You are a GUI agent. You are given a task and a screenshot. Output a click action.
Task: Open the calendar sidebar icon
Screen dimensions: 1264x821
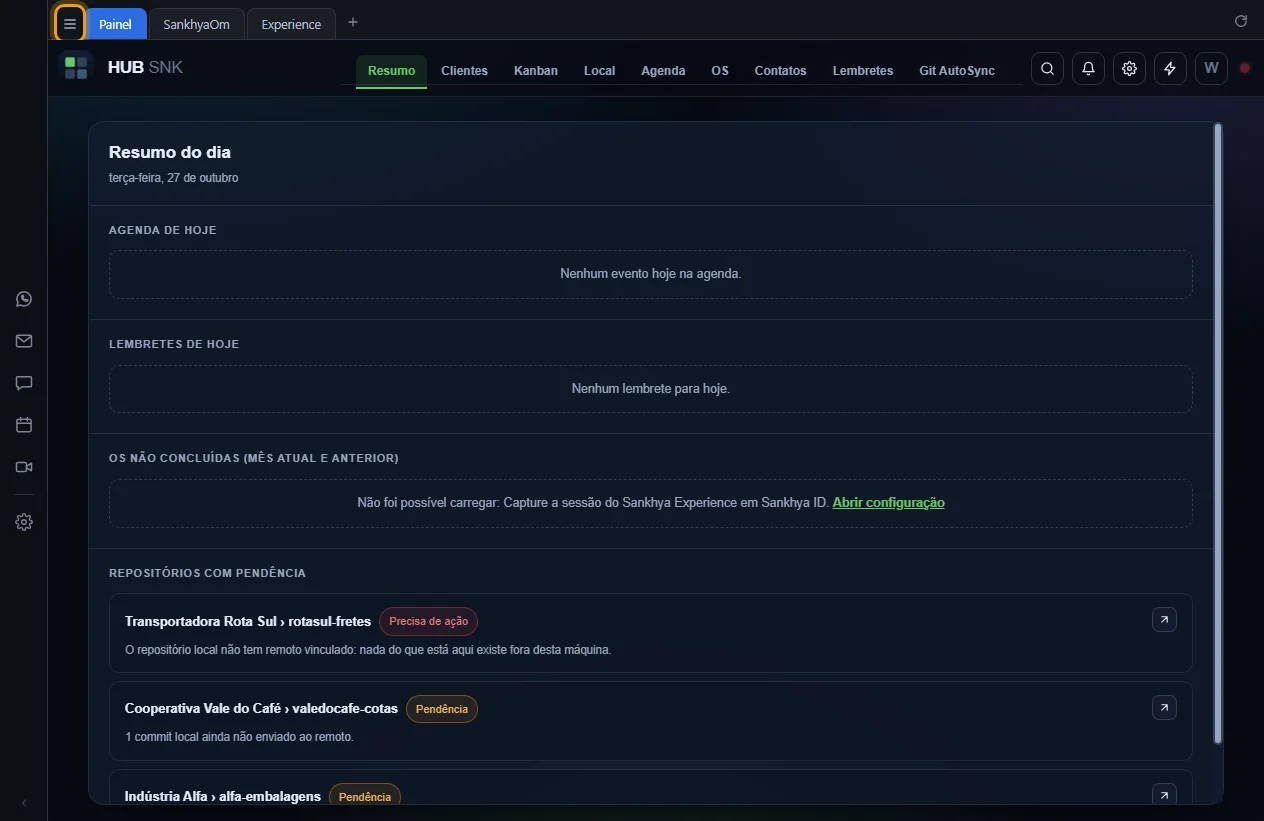click(x=24, y=425)
